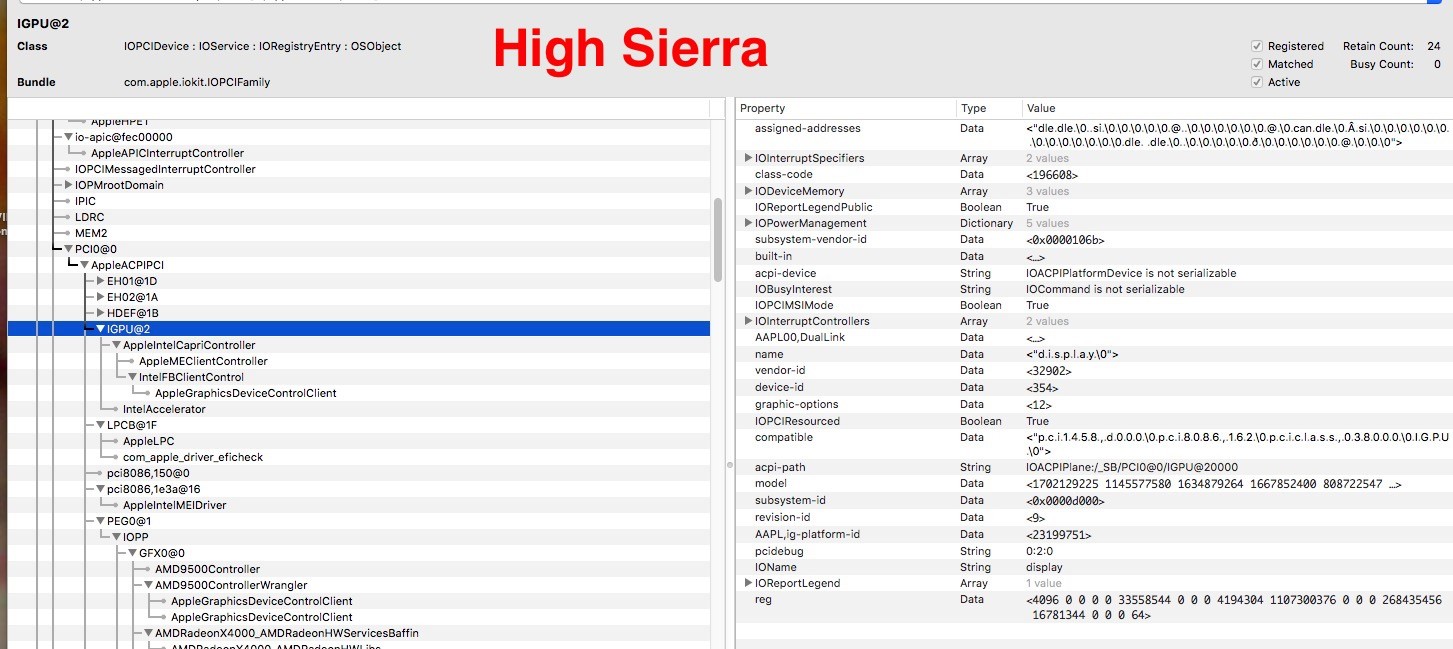Collapse the IntelFBClientControl node
1453x649 pixels.
pyautogui.click(x=132, y=377)
